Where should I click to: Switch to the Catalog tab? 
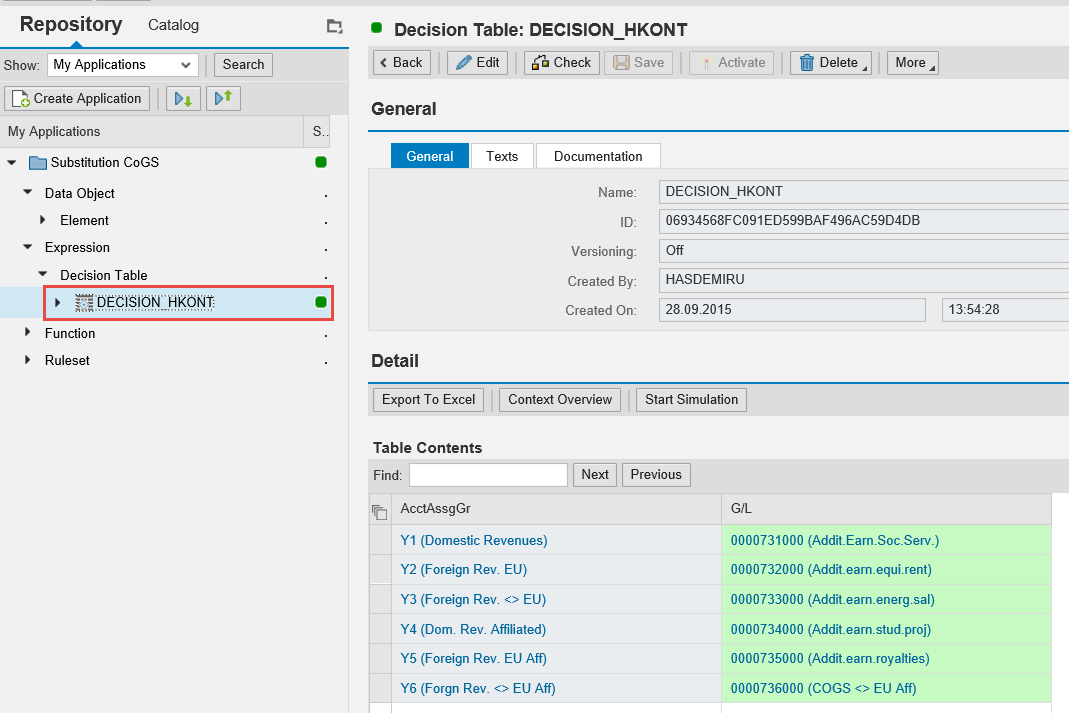point(173,25)
